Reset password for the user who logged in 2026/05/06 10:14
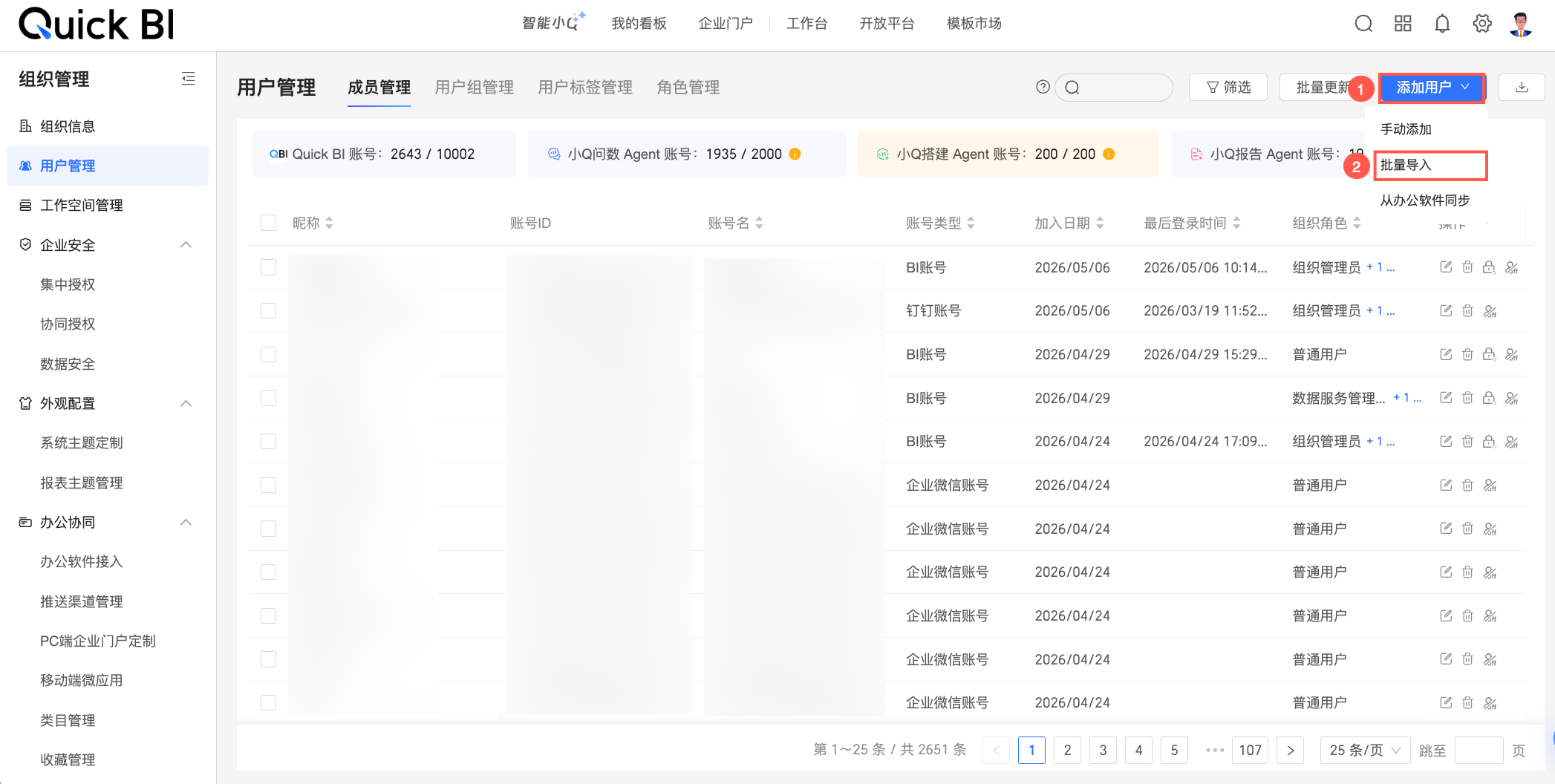 1489,267
